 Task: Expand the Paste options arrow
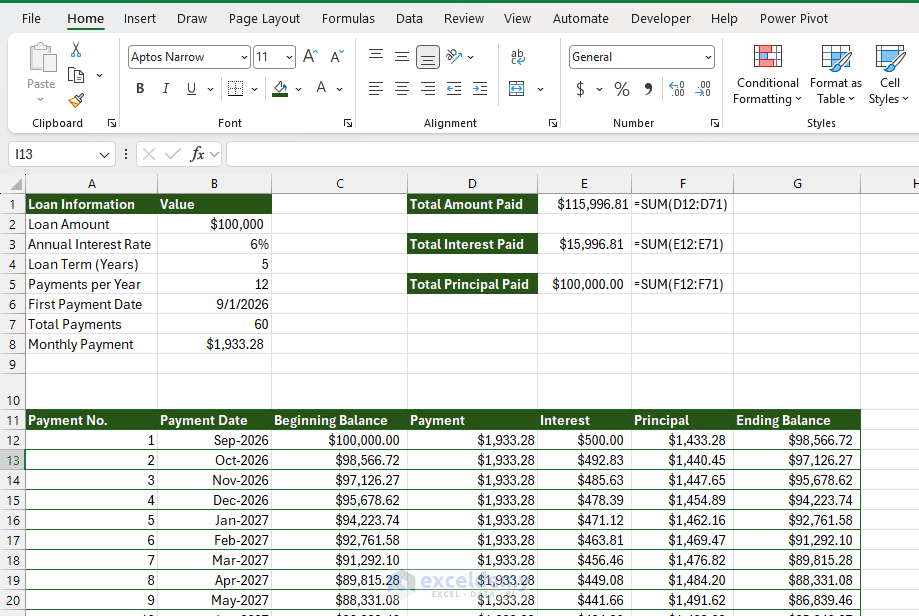click(40, 100)
